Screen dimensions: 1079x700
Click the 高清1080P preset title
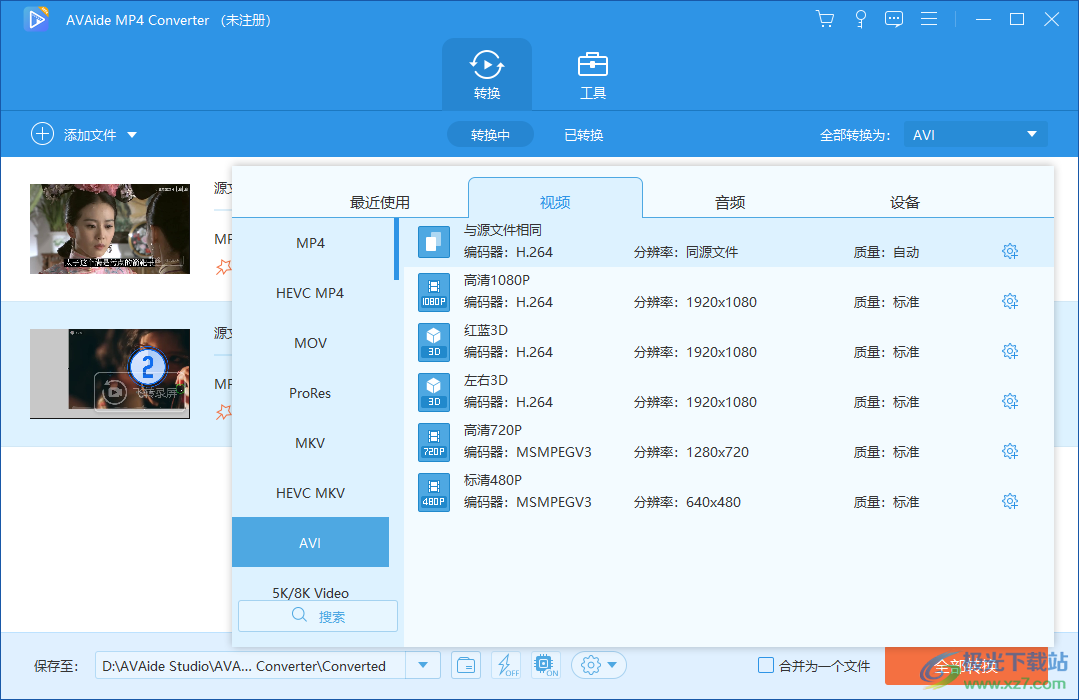(x=497, y=280)
